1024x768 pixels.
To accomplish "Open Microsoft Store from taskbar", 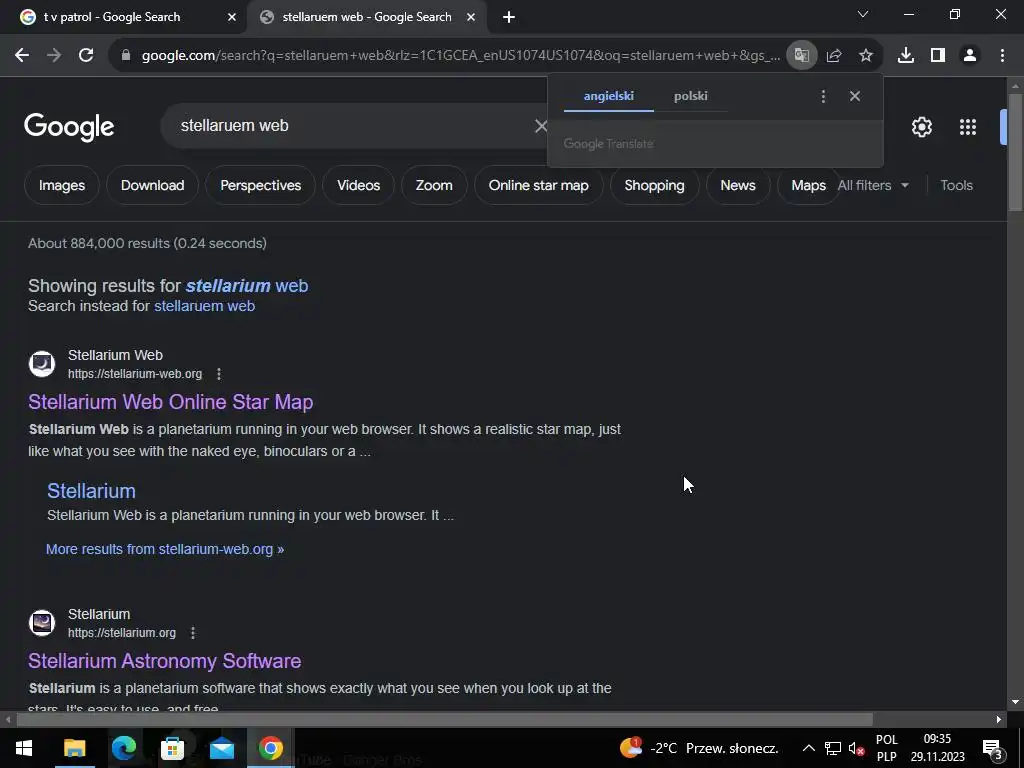I will (172, 748).
